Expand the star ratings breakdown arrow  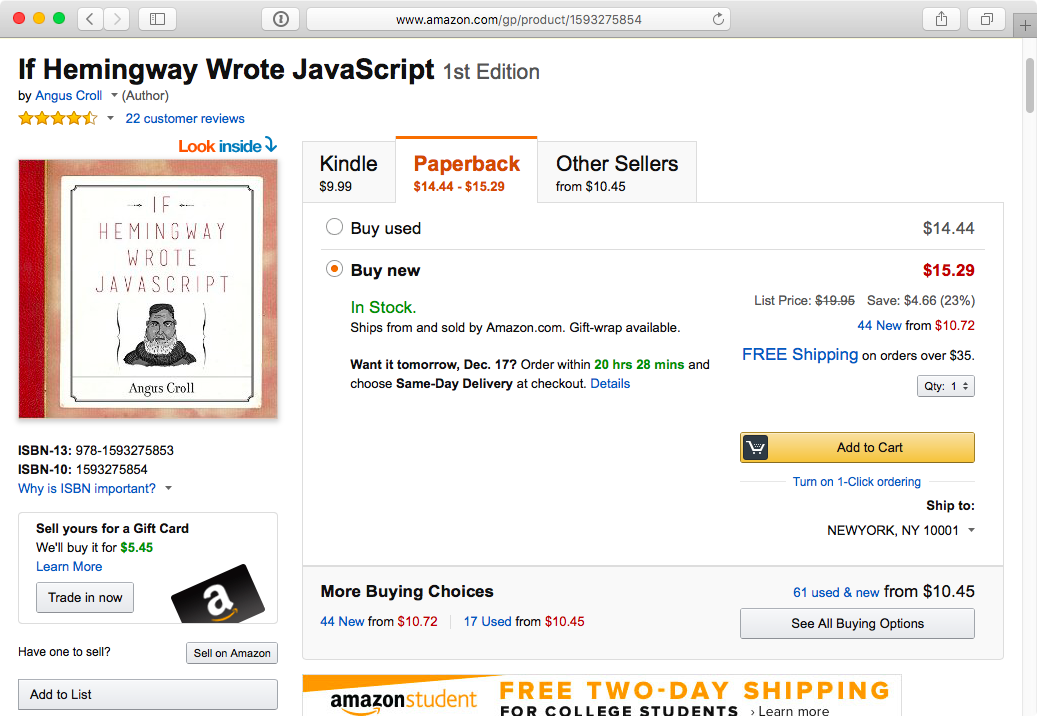[110, 118]
